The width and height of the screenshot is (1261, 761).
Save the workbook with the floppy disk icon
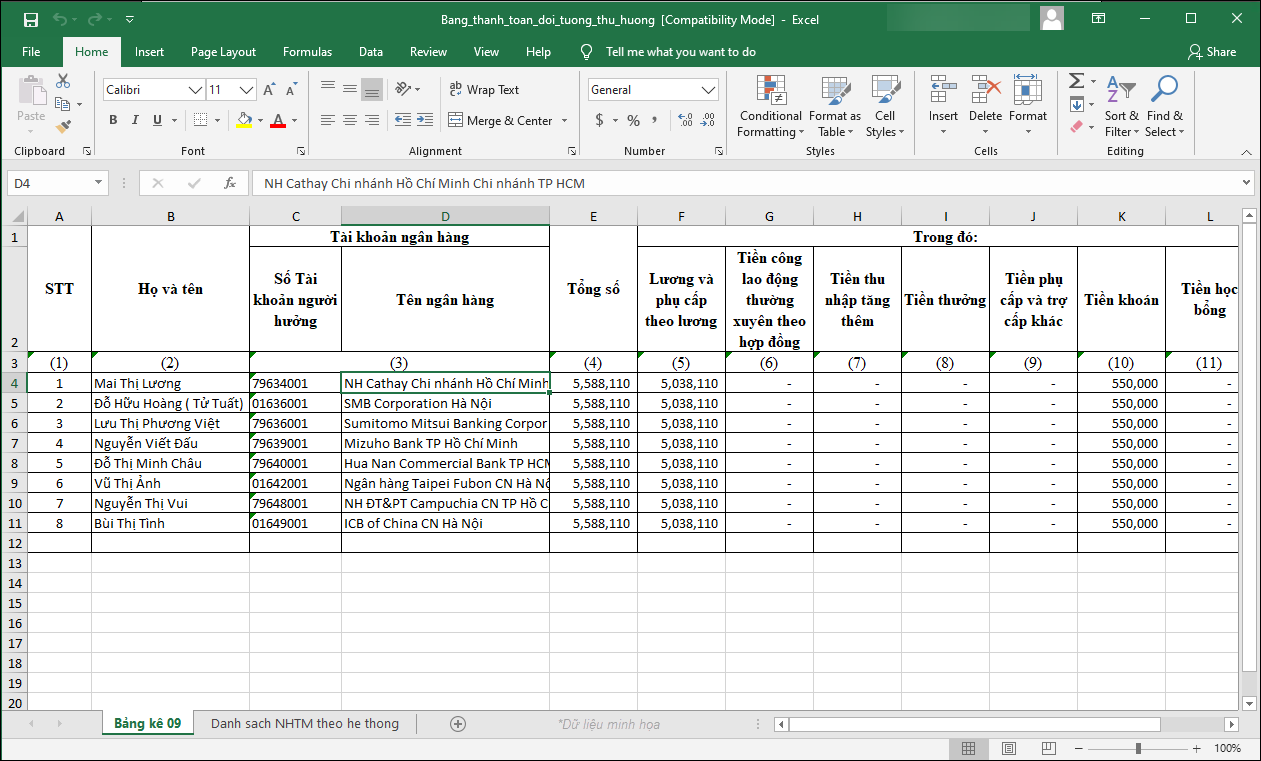31,20
